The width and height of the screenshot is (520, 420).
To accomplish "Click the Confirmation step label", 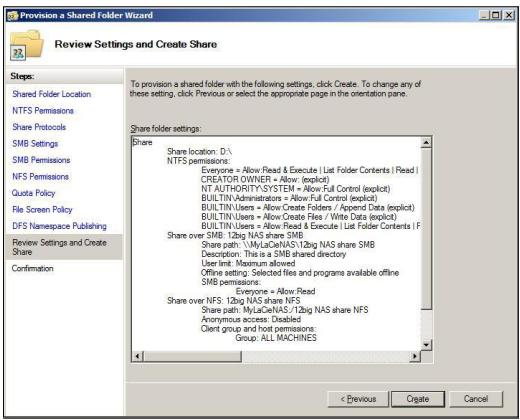I will coord(32,269).
